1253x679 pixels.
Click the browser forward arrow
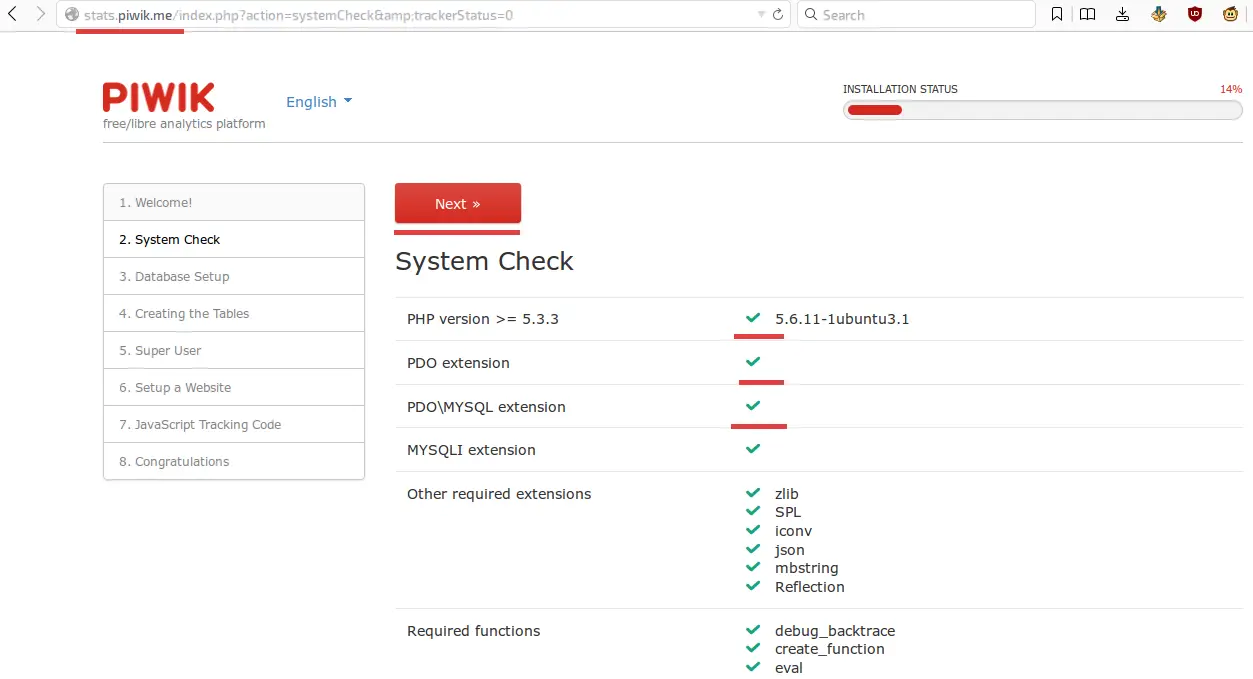pos(41,14)
